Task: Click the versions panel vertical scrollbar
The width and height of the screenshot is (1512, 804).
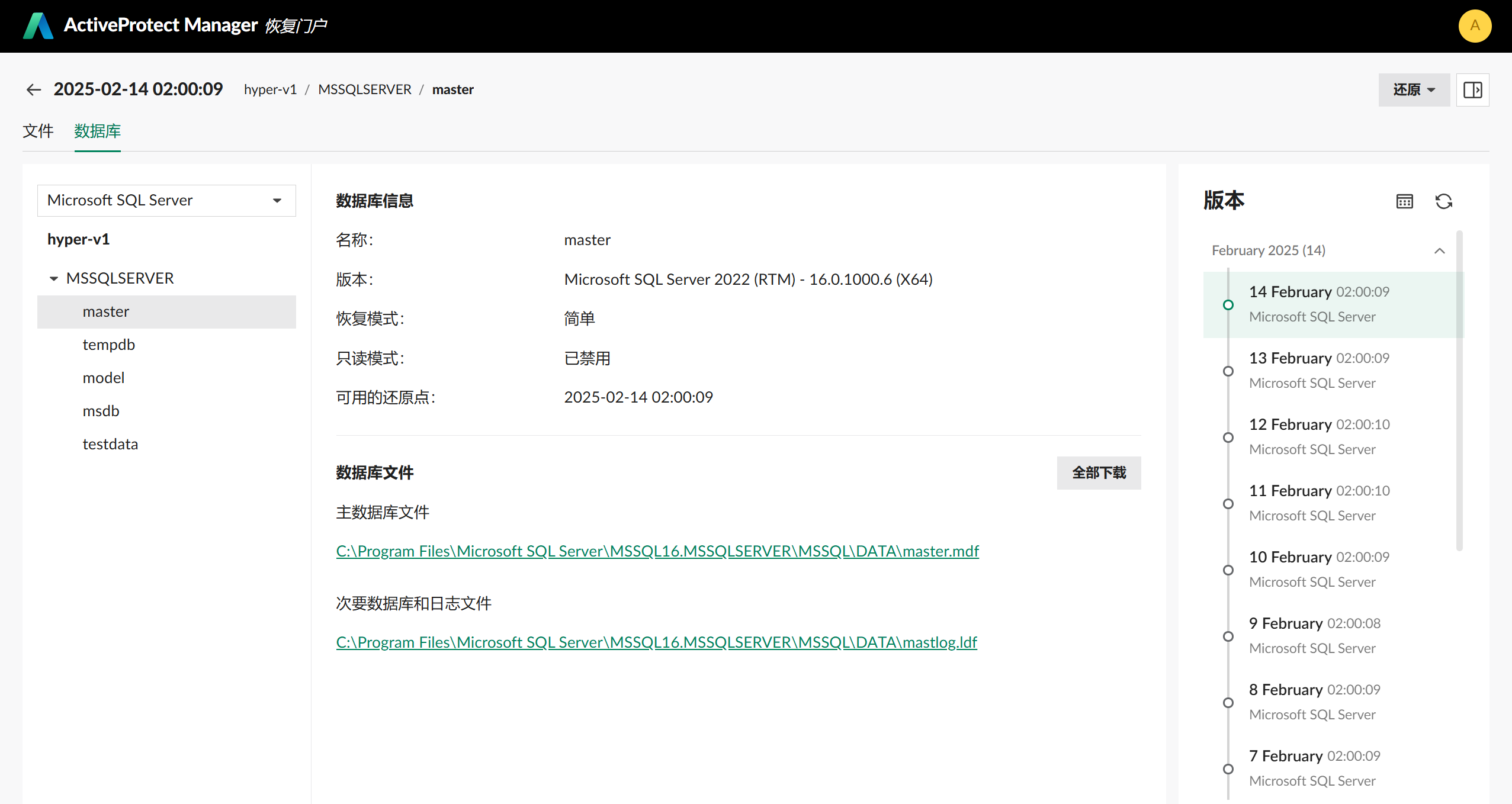Action: click(x=1459, y=391)
